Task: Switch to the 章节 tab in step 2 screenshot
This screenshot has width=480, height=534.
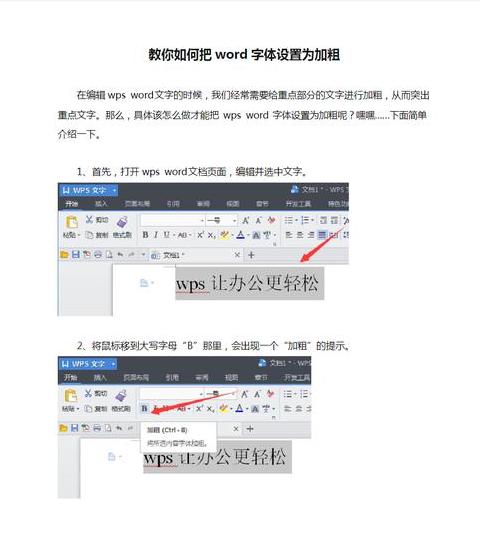Action: pyautogui.click(x=261, y=377)
